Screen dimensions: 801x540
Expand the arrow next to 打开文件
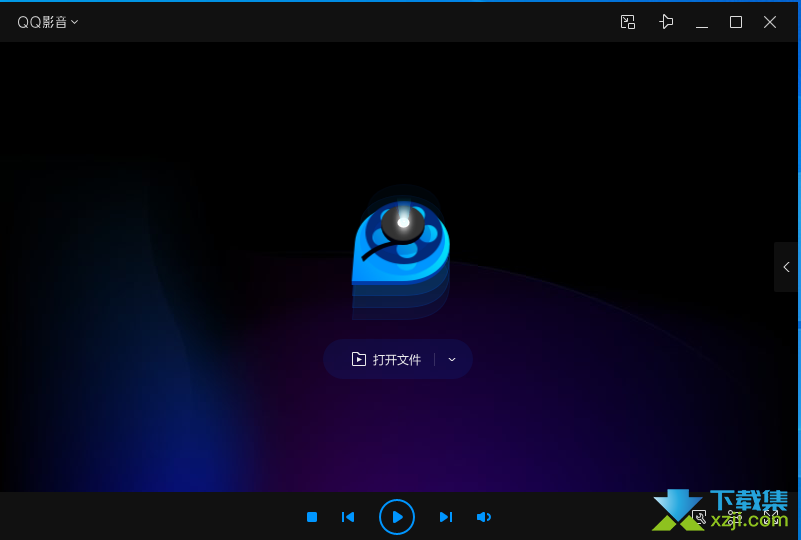[x=452, y=359]
